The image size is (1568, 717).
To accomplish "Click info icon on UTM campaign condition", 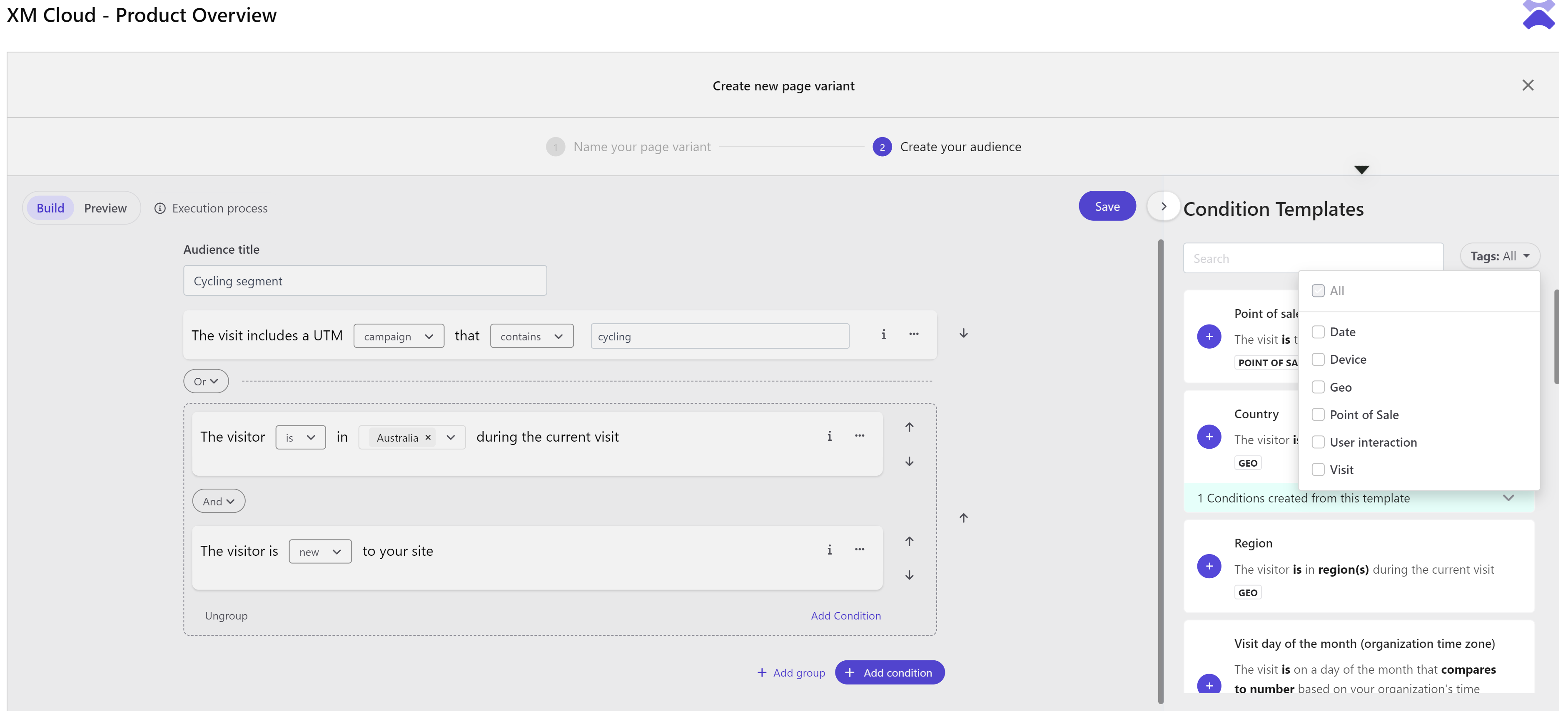I will (x=883, y=334).
